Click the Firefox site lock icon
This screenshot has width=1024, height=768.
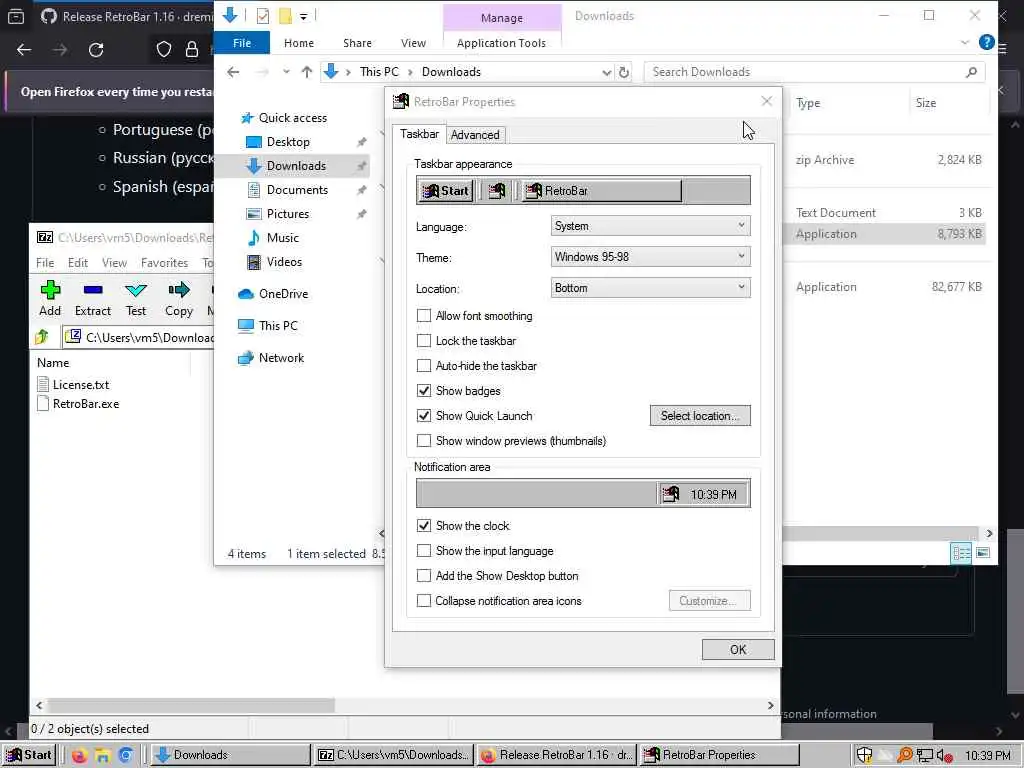point(192,50)
